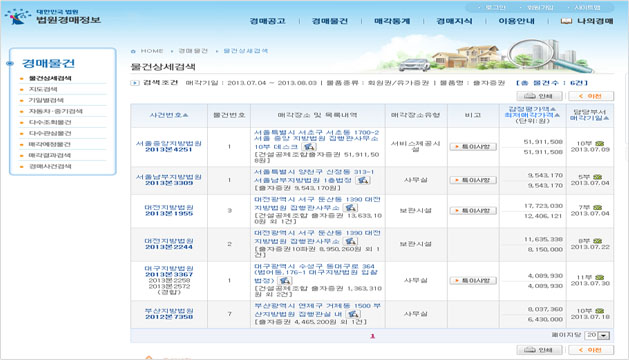
Task: Open location map icon for case 2013본4251
Action: [309, 147]
